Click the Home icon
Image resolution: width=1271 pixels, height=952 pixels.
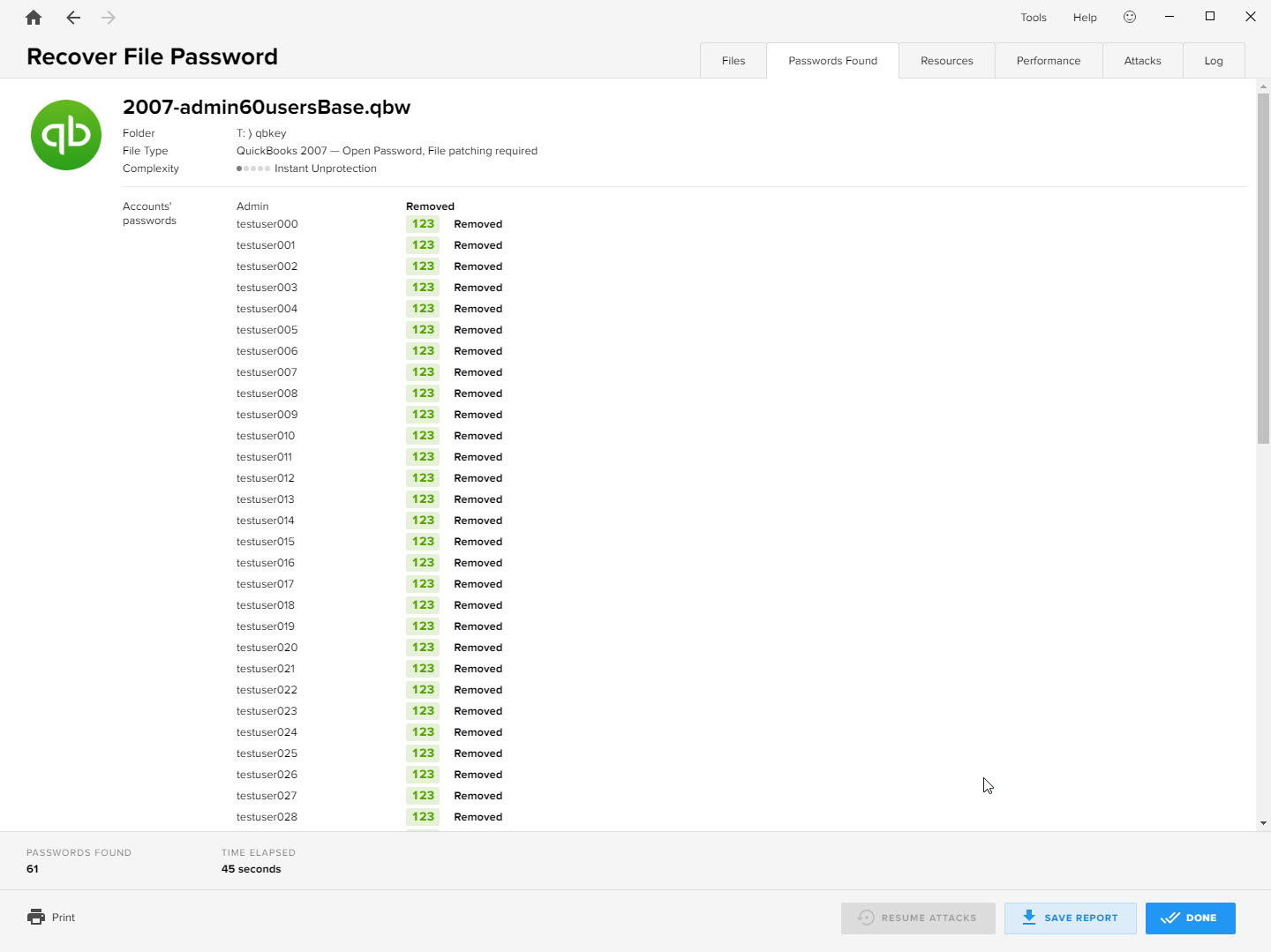pos(34,18)
